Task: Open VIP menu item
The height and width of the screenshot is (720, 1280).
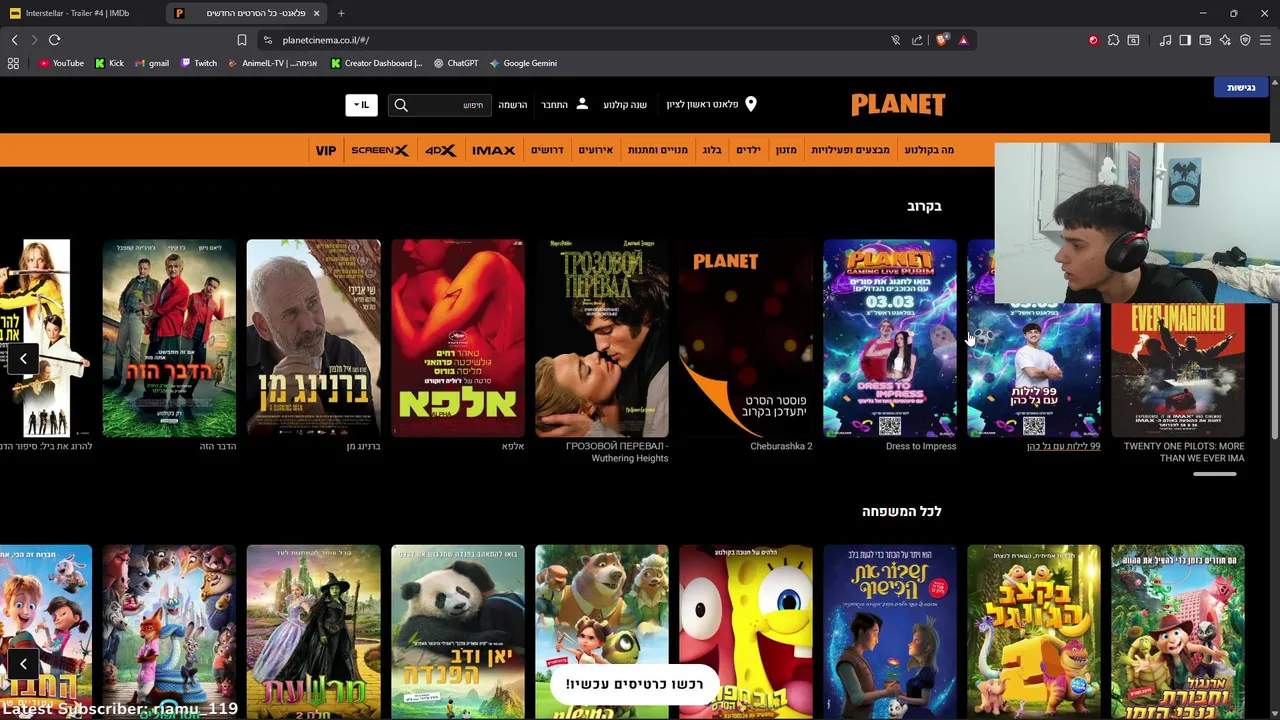Action: [326, 150]
